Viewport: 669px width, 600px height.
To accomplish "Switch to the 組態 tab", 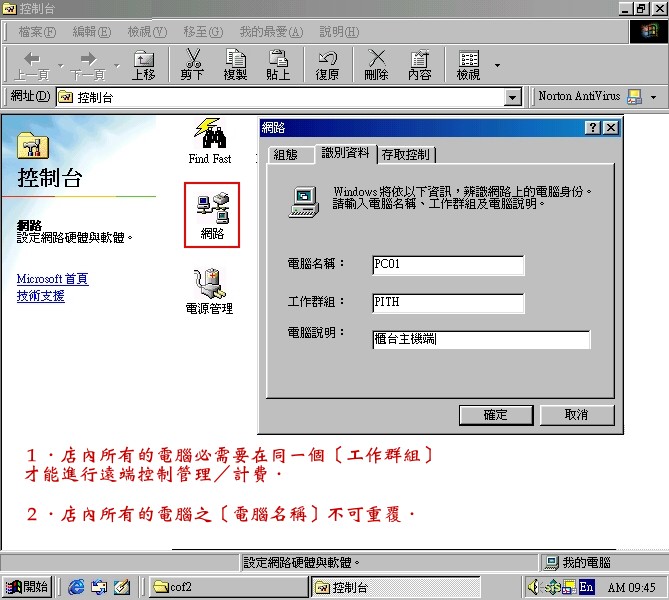I will [290, 154].
